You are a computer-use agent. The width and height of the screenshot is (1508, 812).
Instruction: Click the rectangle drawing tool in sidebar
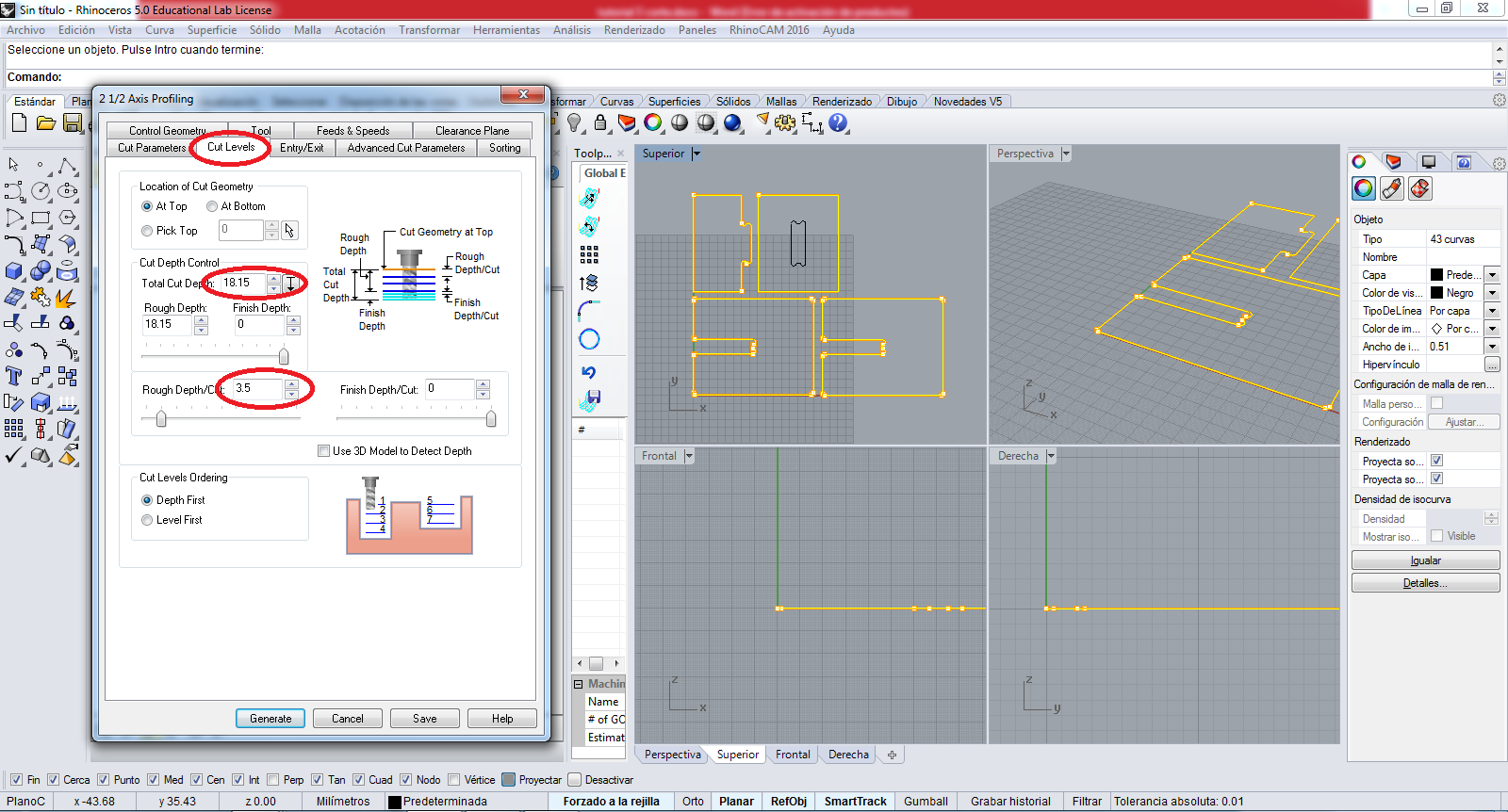41,218
